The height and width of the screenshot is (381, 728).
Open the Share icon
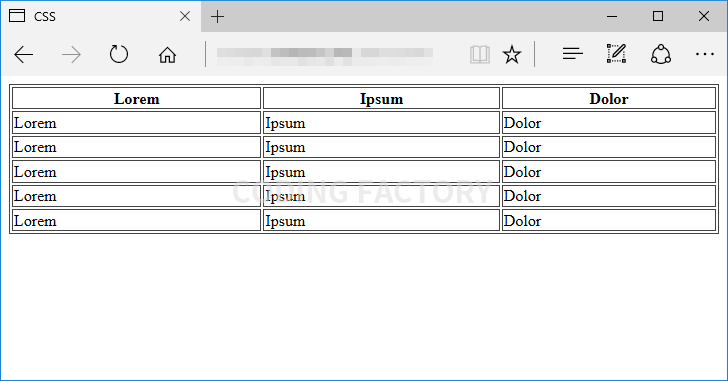tap(661, 54)
